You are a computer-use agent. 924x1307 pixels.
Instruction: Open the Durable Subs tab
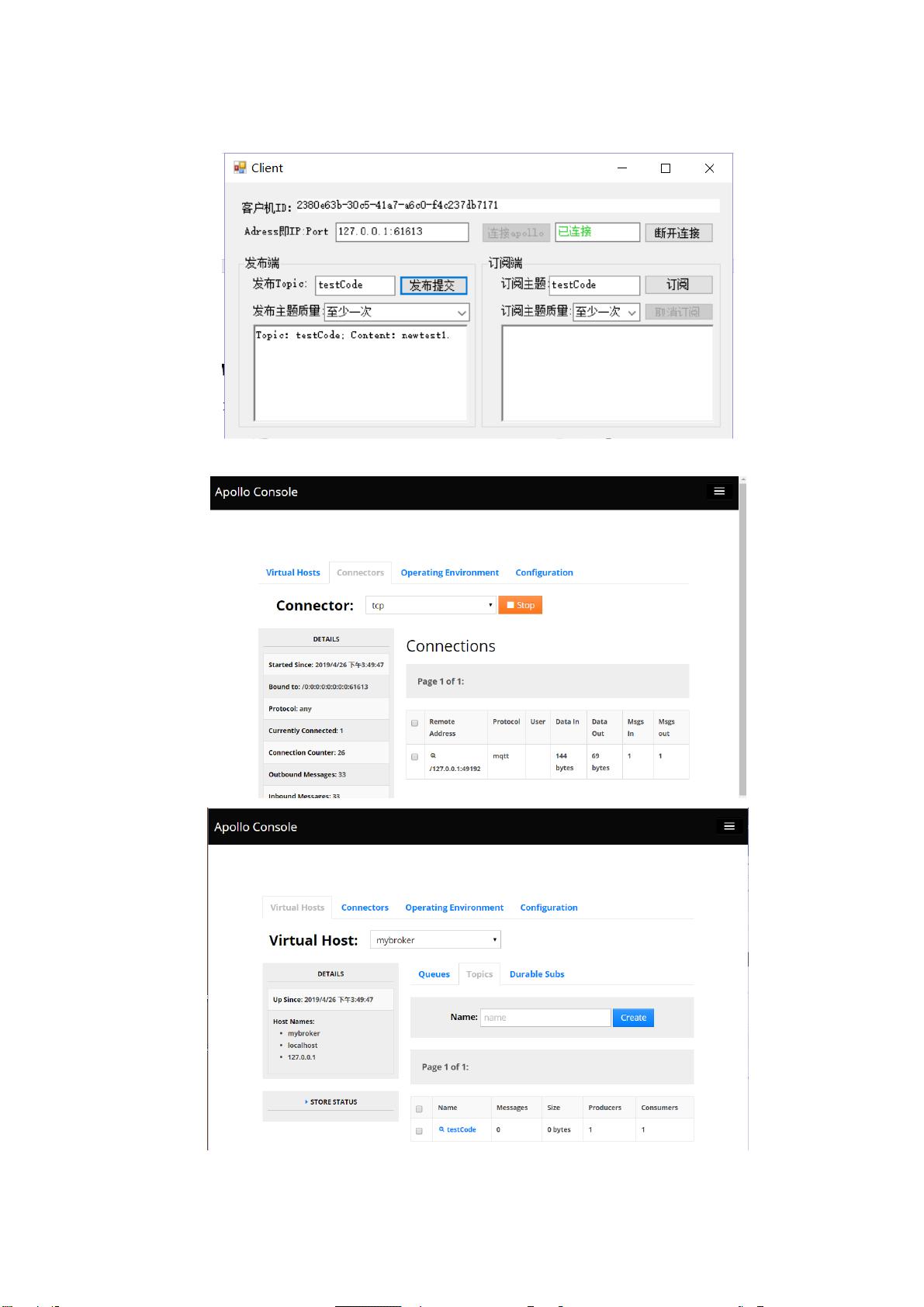537,974
